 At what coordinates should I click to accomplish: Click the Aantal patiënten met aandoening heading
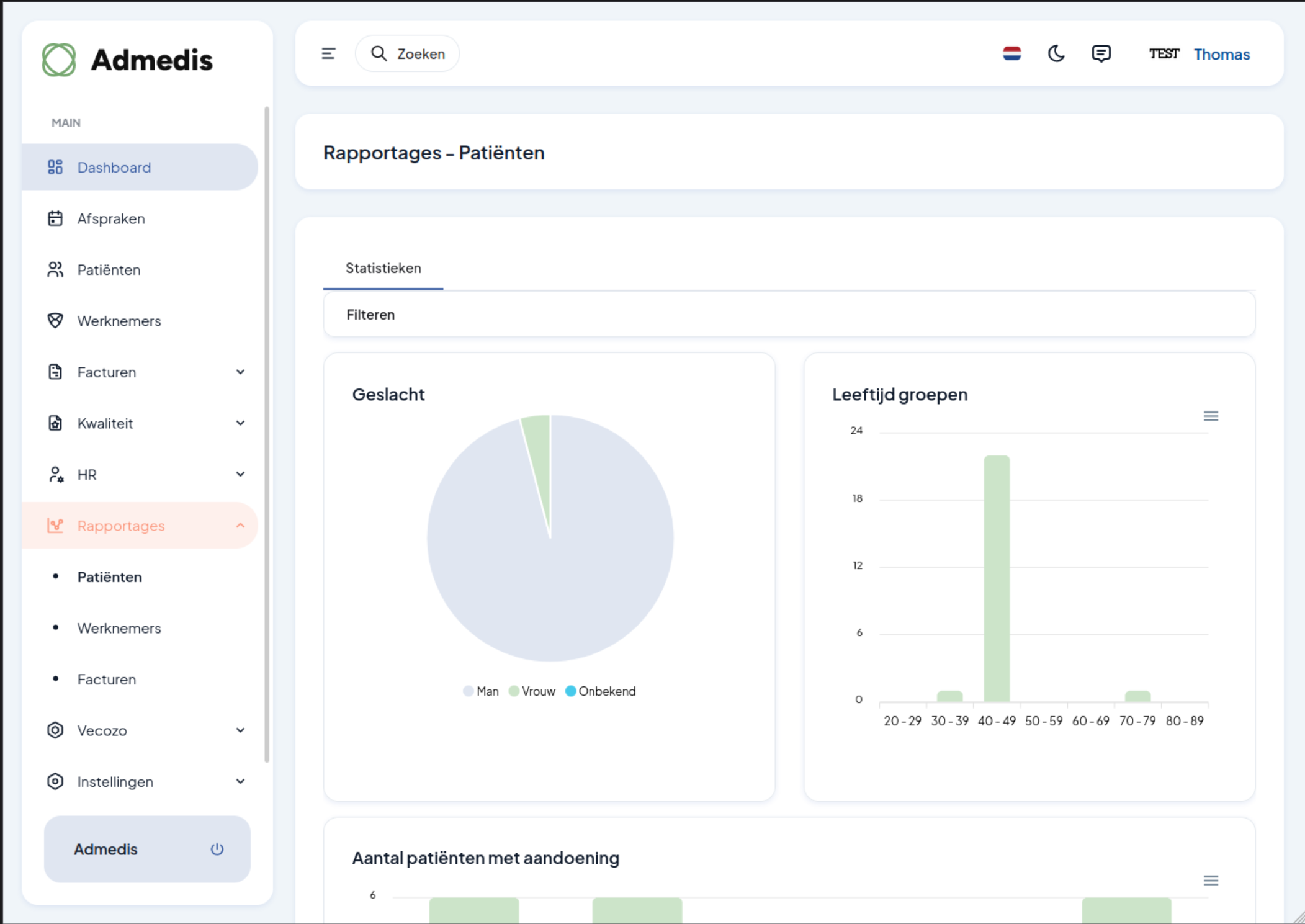[485, 858]
